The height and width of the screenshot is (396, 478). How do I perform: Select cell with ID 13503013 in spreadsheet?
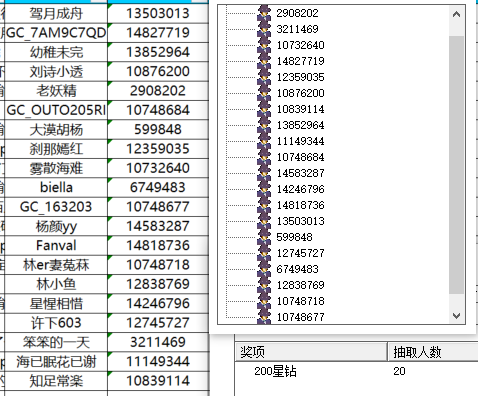point(158,13)
